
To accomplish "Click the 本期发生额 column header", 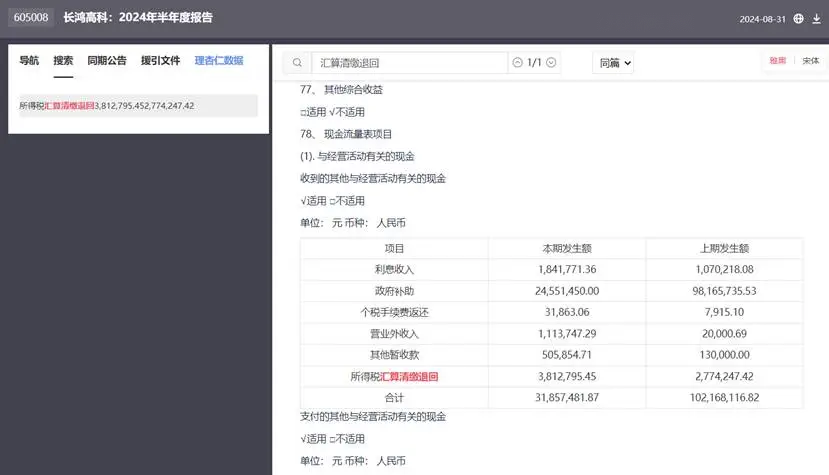I will coord(567,248).
